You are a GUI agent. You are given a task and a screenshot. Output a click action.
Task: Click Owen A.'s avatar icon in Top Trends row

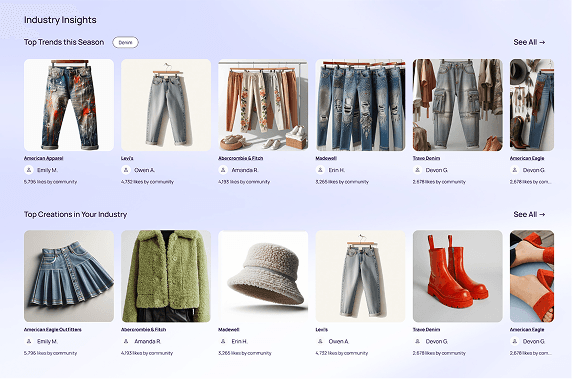pos(125,170)
